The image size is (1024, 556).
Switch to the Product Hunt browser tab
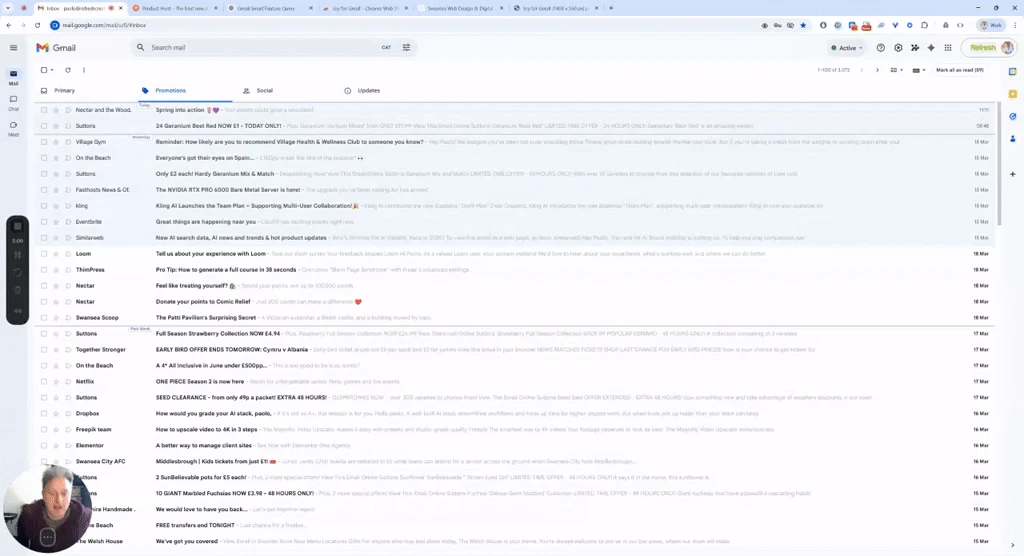(x=174, y=8)
